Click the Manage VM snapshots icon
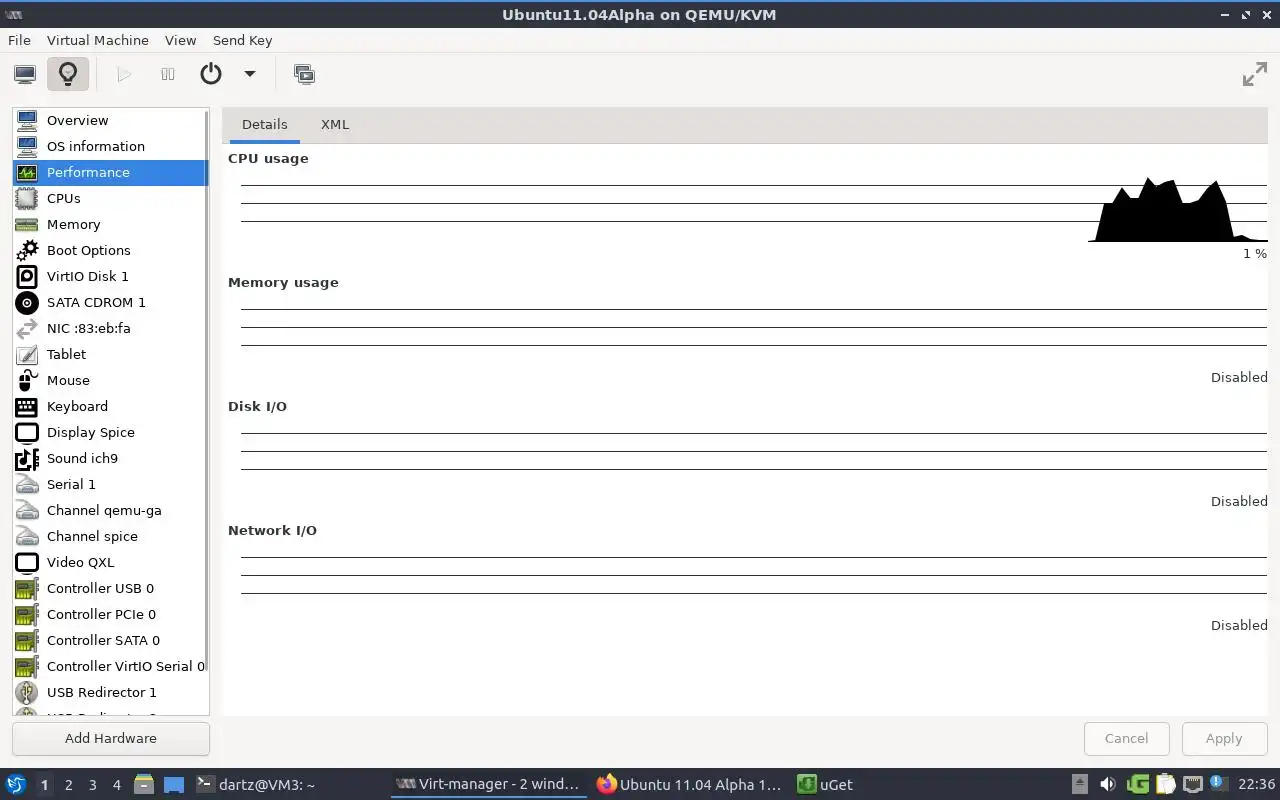The image size is (1280, 800). (x=304, y=74)
